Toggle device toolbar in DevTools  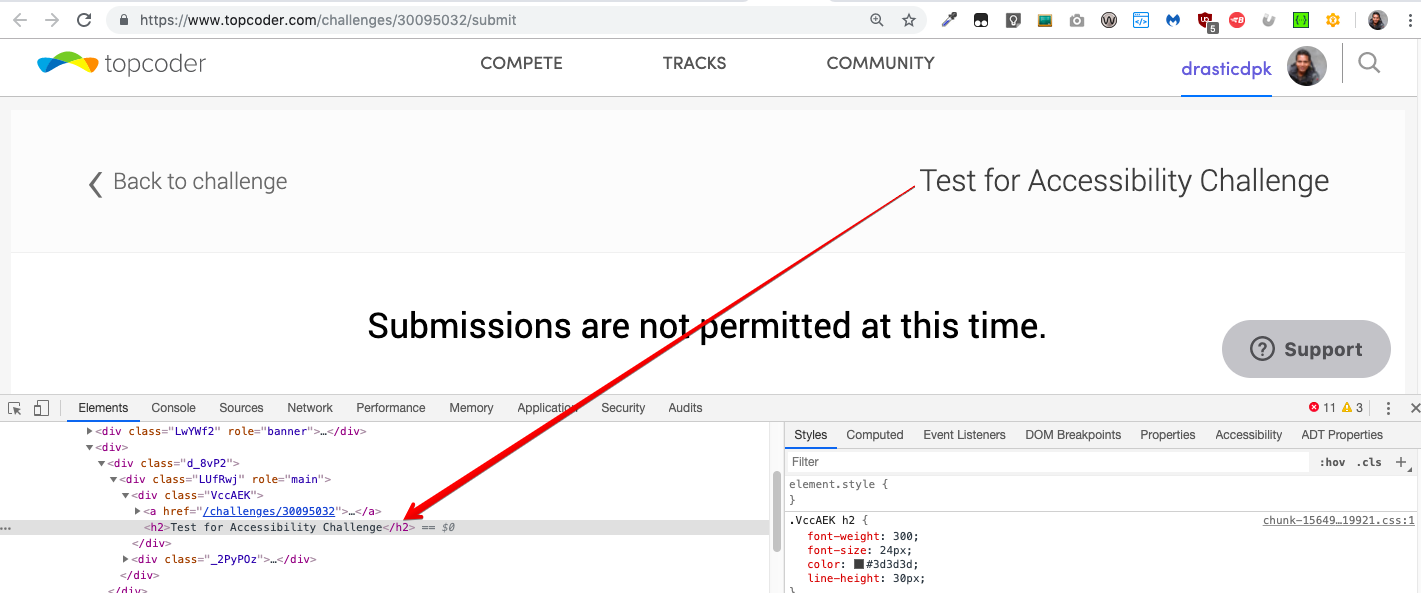(41, 408)
